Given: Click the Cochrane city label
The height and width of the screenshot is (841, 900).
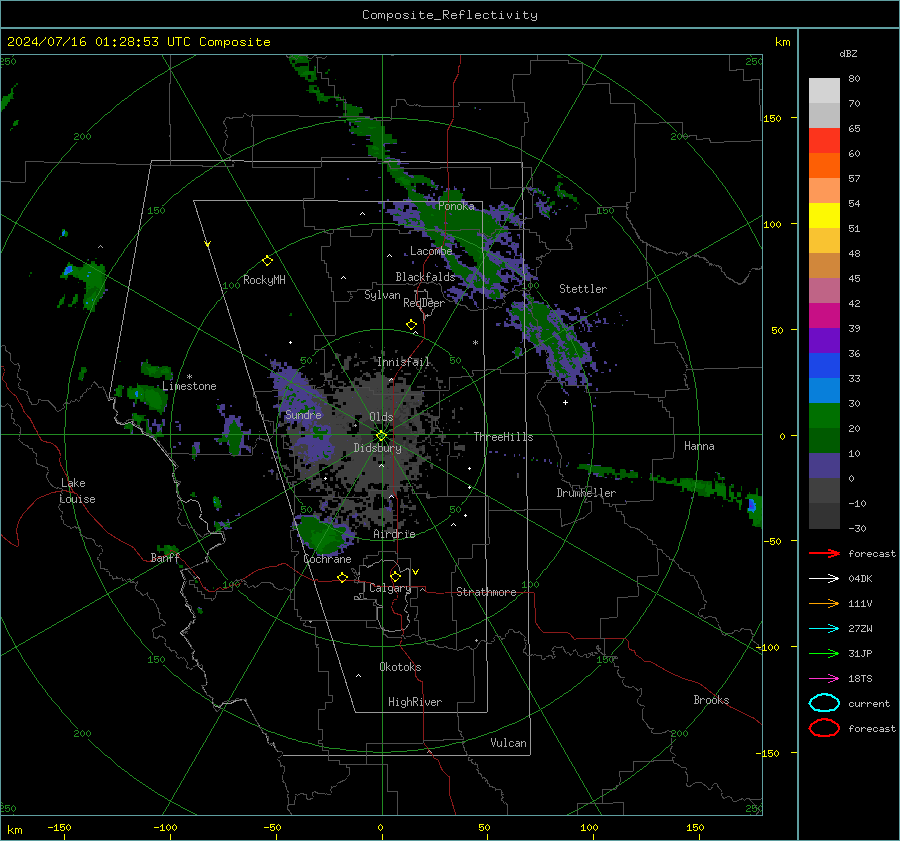Looking at the screenshot, I should [x=327, y=559].
